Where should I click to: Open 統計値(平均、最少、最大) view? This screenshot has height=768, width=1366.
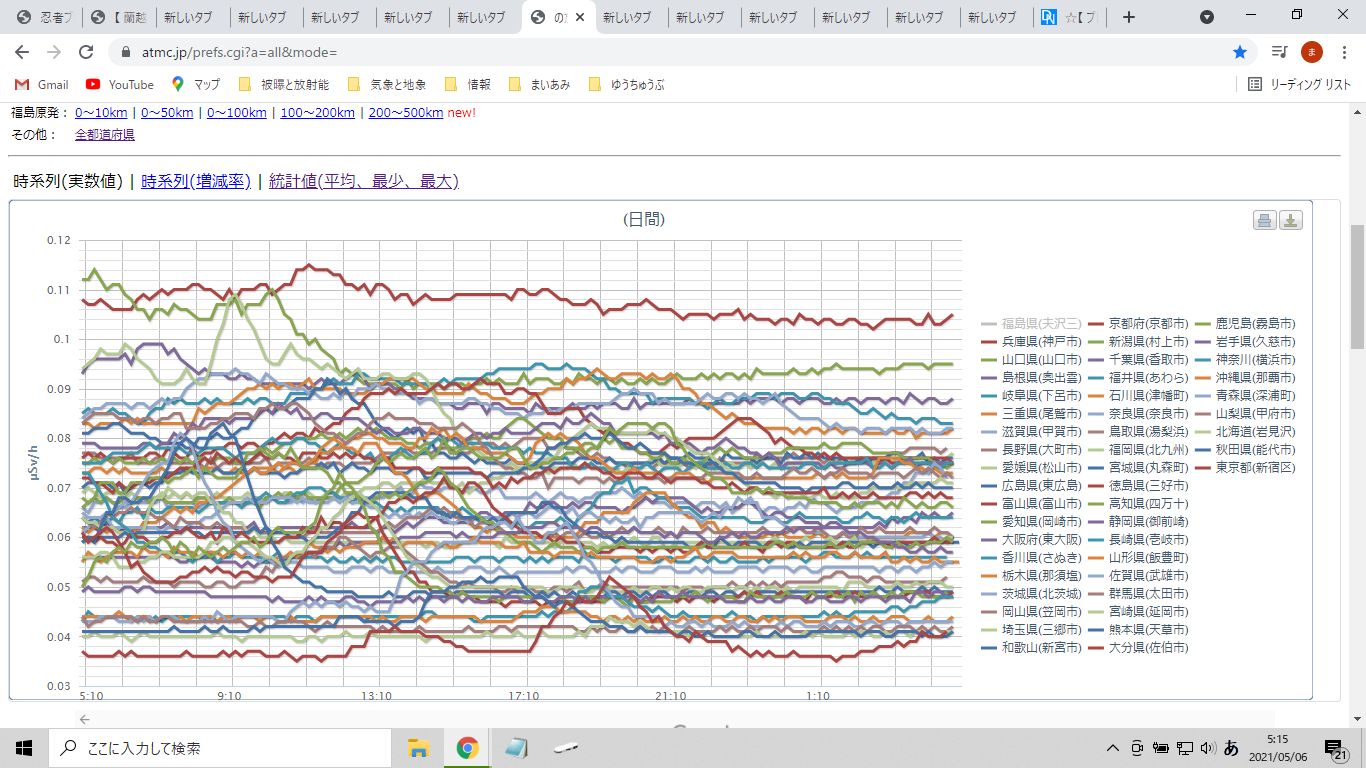coord(364,181)
